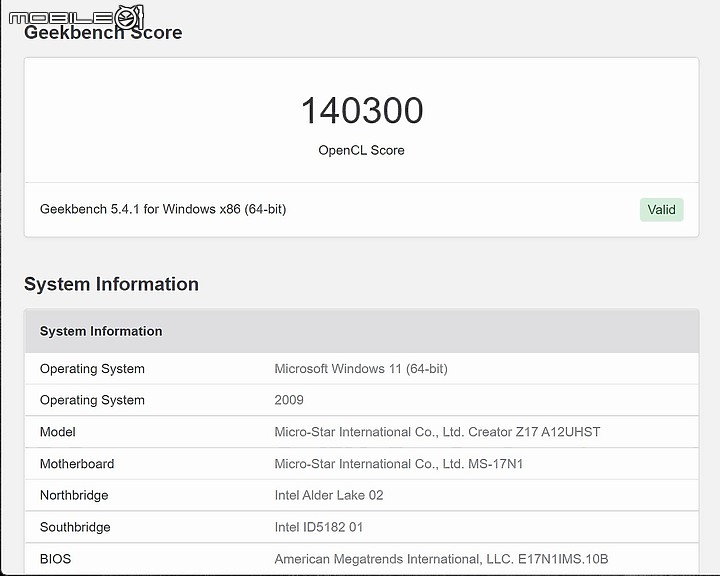The image size is (720, 576).
Task: Click the Northbridge row label
Action: (74, 496)
